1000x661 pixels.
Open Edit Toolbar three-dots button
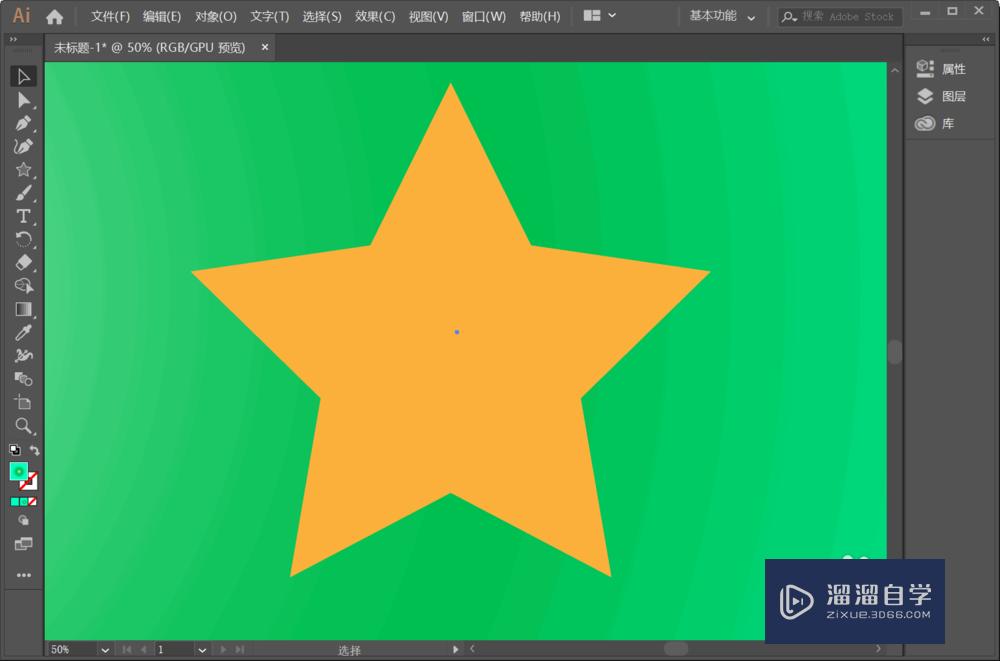tap(24, 576)
